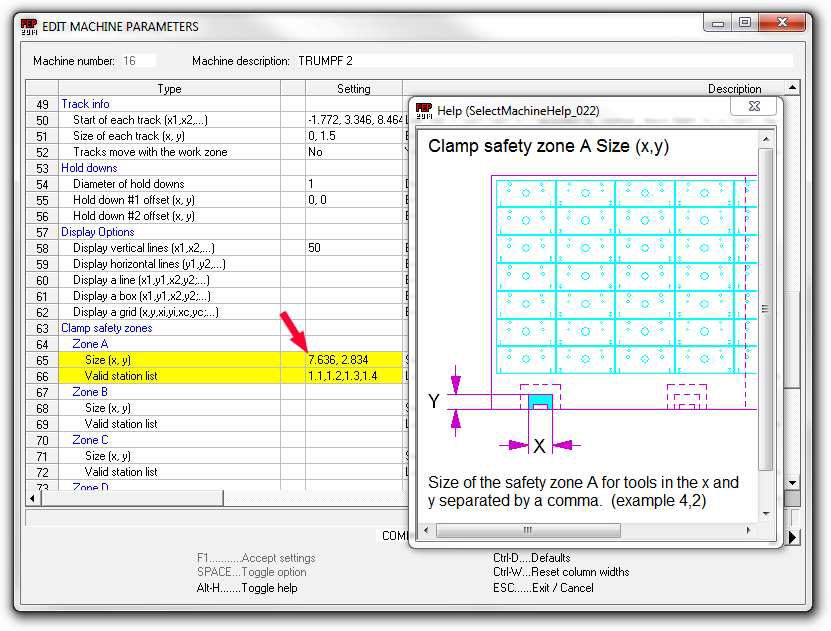Select the Clamp safety zones category row

107,328
